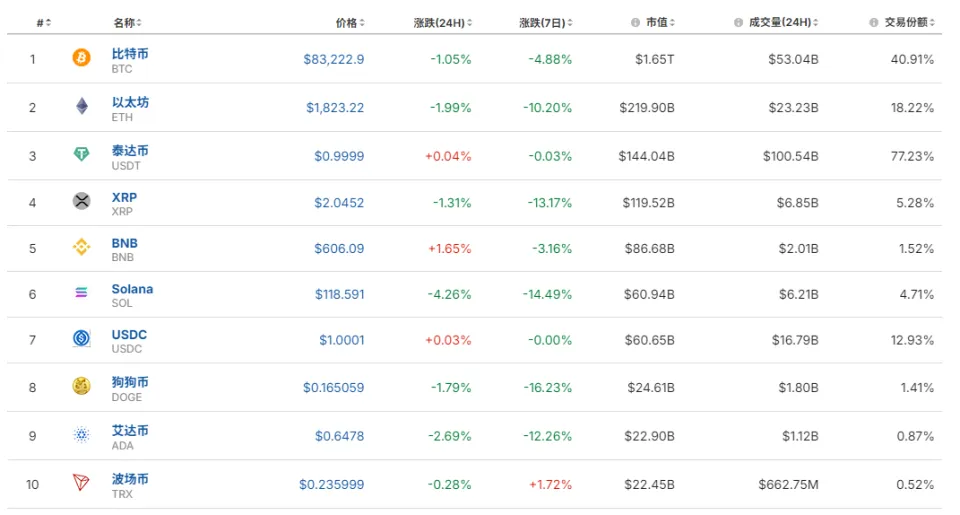
Task: Click info icon beside 交易份额 header
Action: [x=874, y=23]
